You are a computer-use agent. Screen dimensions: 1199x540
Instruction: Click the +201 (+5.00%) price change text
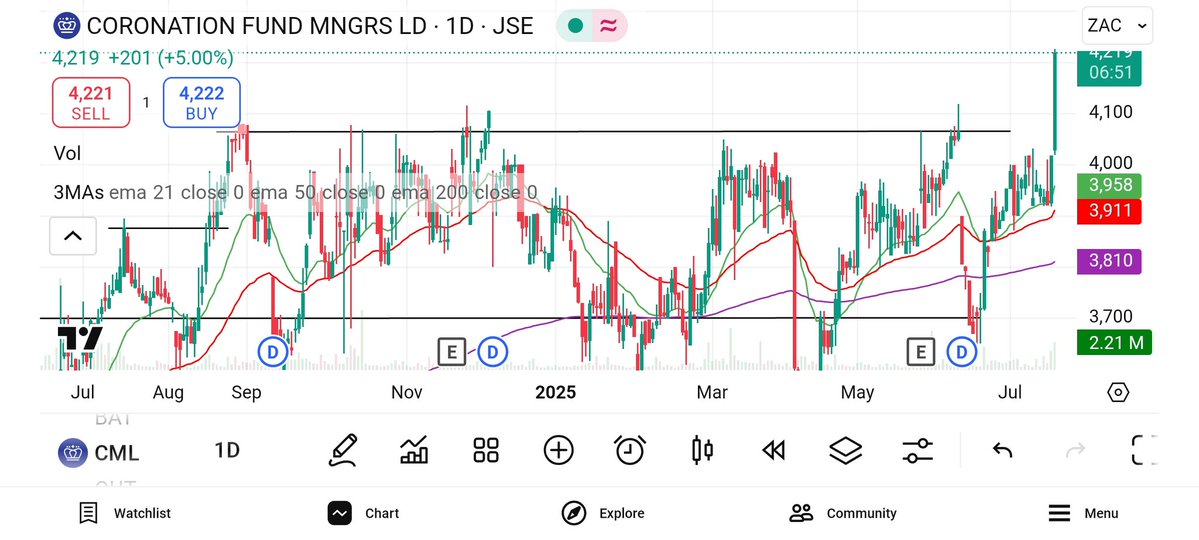[171, 58]
